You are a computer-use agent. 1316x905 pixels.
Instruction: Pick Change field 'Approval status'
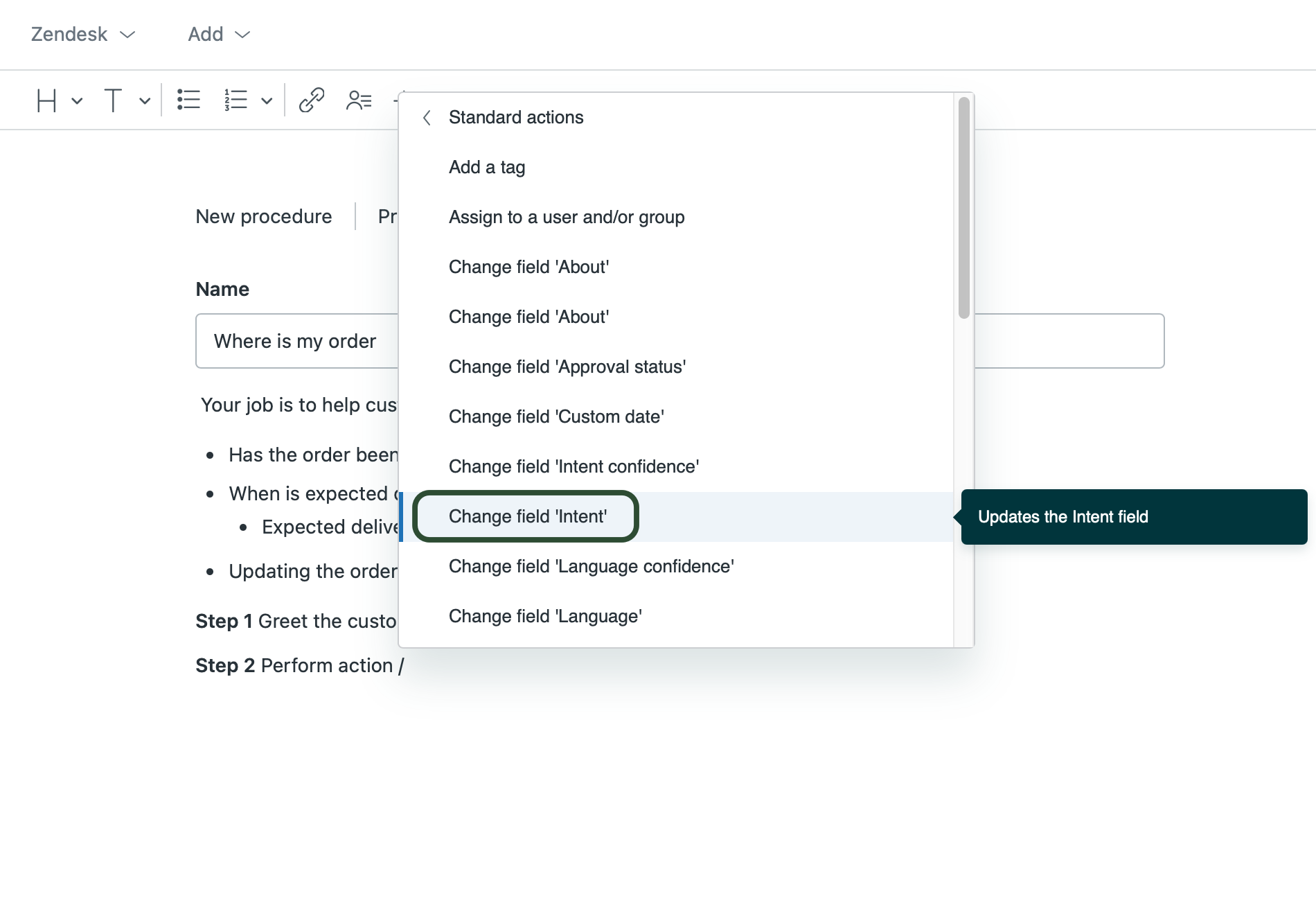click(567, 367)
